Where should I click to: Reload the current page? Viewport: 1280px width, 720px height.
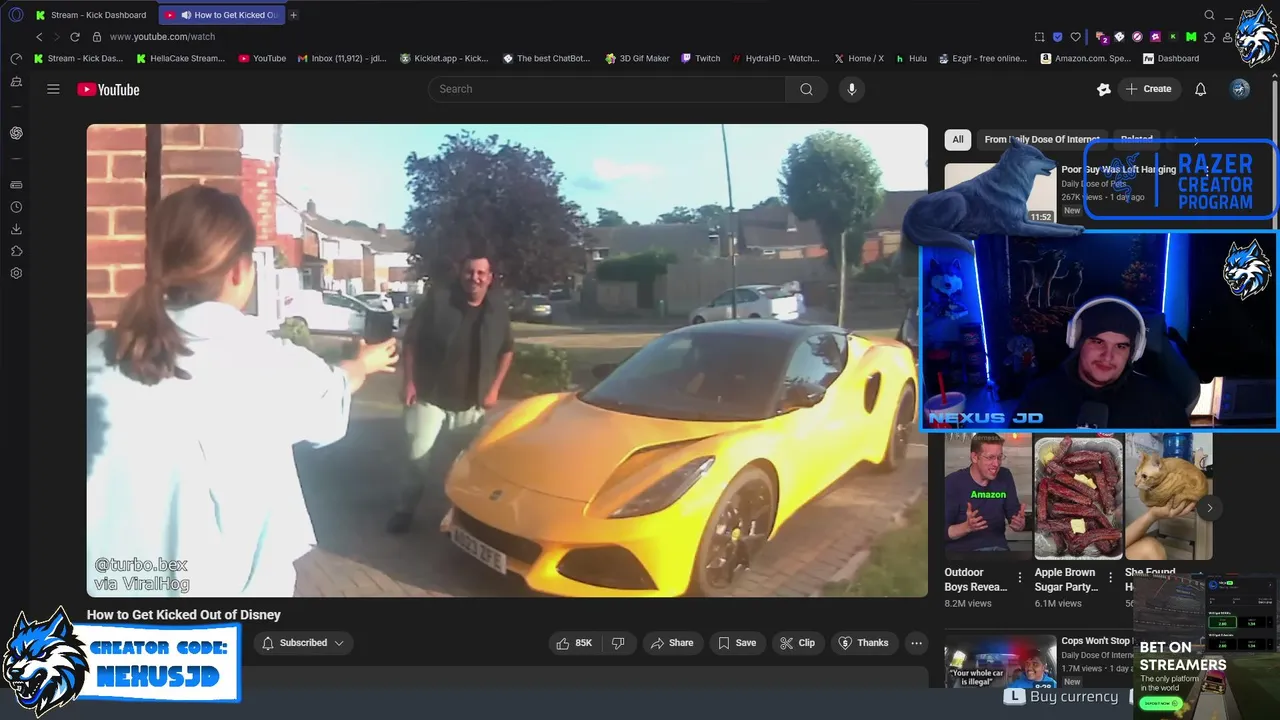coord(75,37)
